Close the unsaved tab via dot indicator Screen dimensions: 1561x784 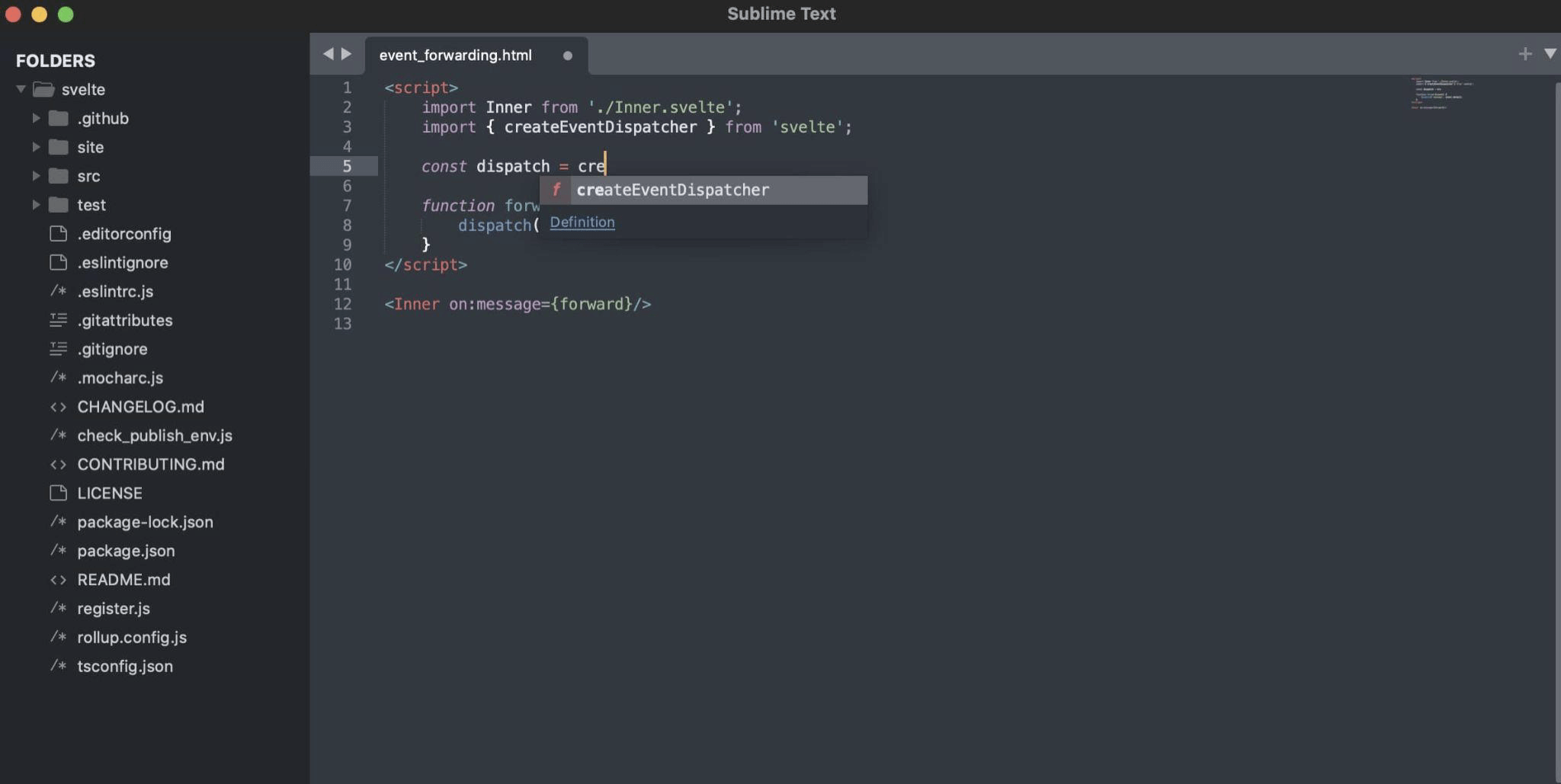(567, 56)
